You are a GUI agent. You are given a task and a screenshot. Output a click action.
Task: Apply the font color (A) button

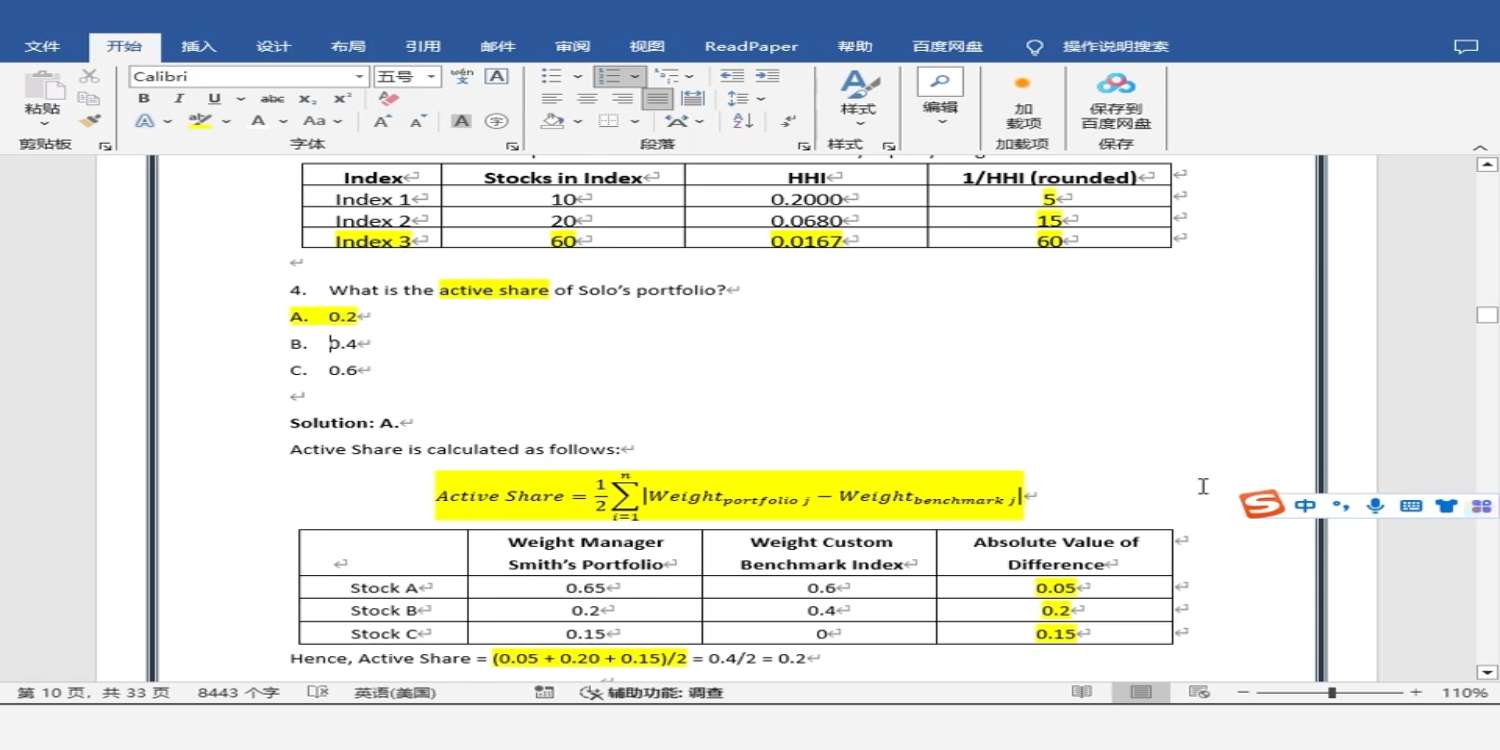click(257, 121)
